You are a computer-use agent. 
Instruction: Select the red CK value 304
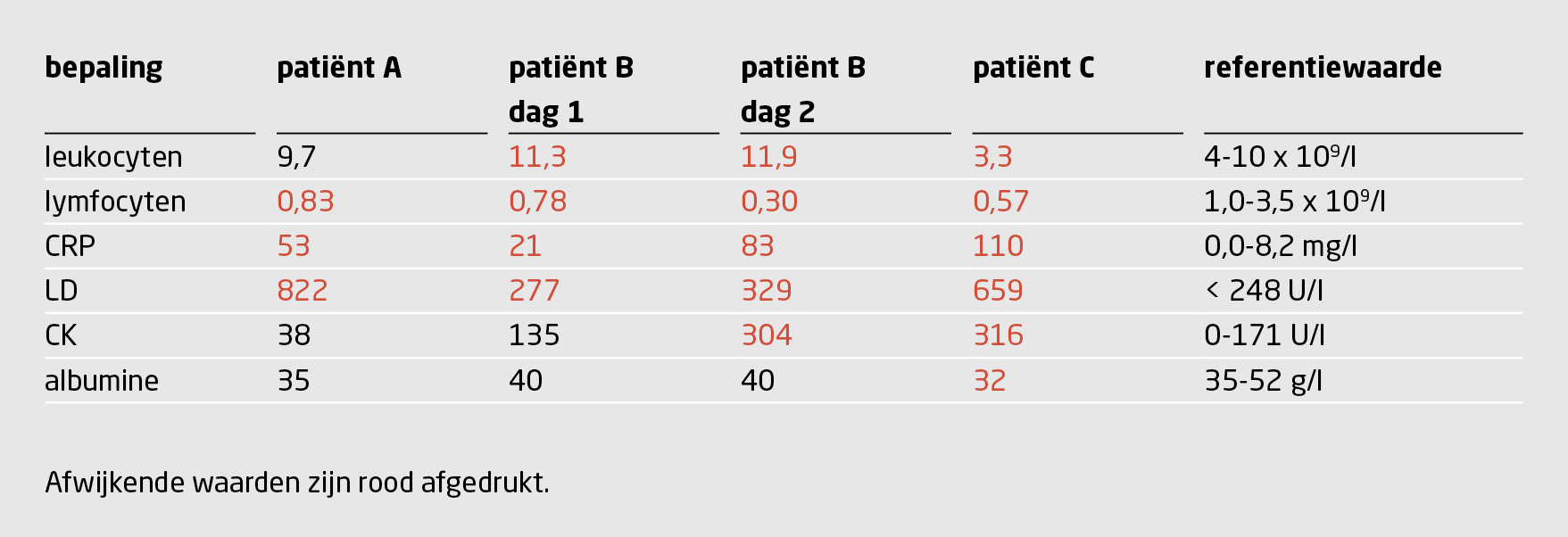point(767,335)
